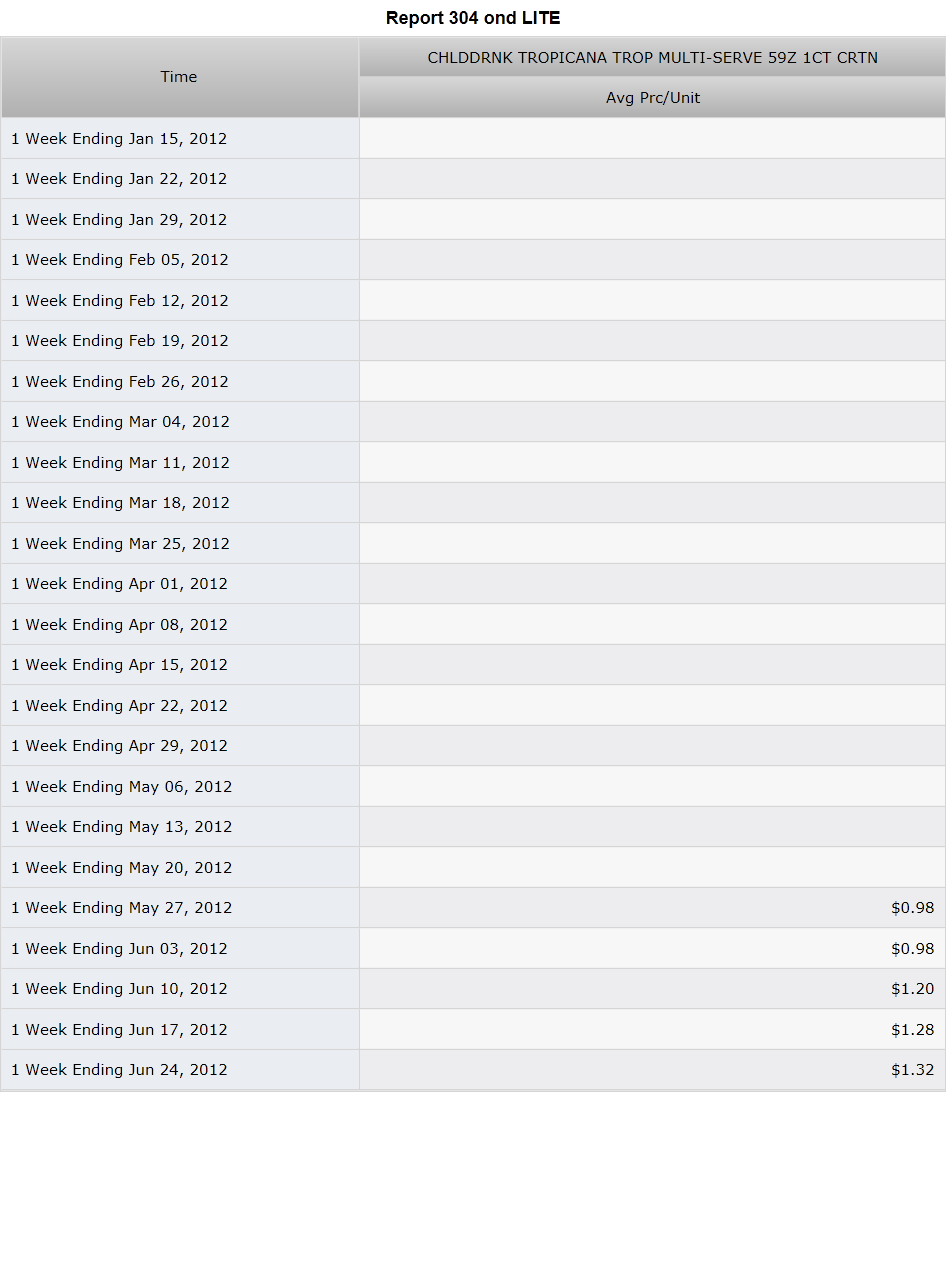Click the CHLDDRNK TROPICANA product column header
This screenshot has width=946, height=1284.
[x=652, y=58]
